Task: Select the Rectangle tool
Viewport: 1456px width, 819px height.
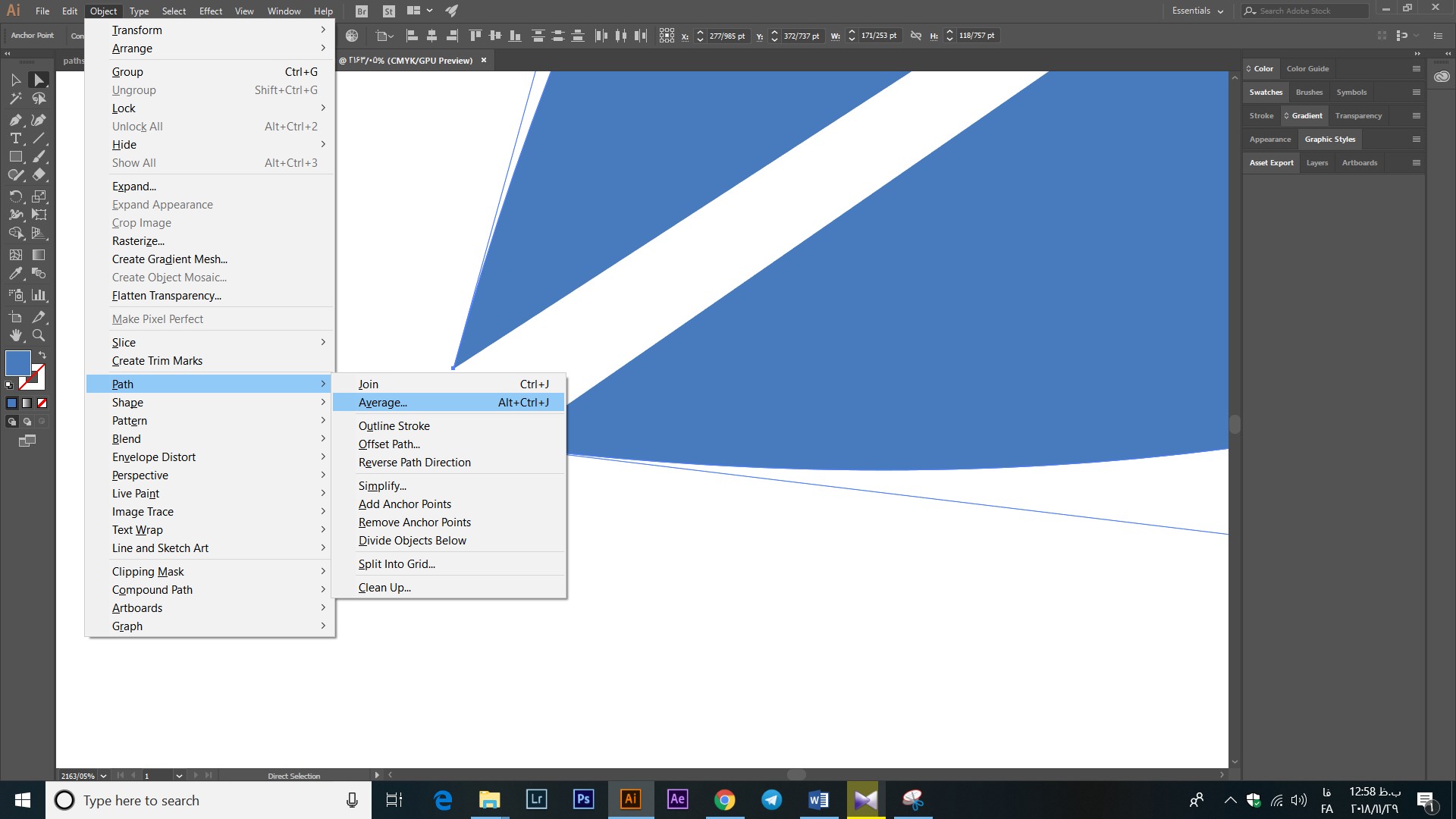Action: tap(16, 156)
